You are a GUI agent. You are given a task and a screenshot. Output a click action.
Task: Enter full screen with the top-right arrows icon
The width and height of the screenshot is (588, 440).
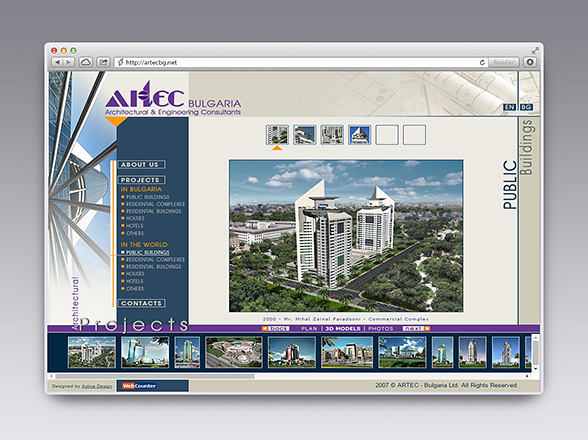(x=535, y=50)
